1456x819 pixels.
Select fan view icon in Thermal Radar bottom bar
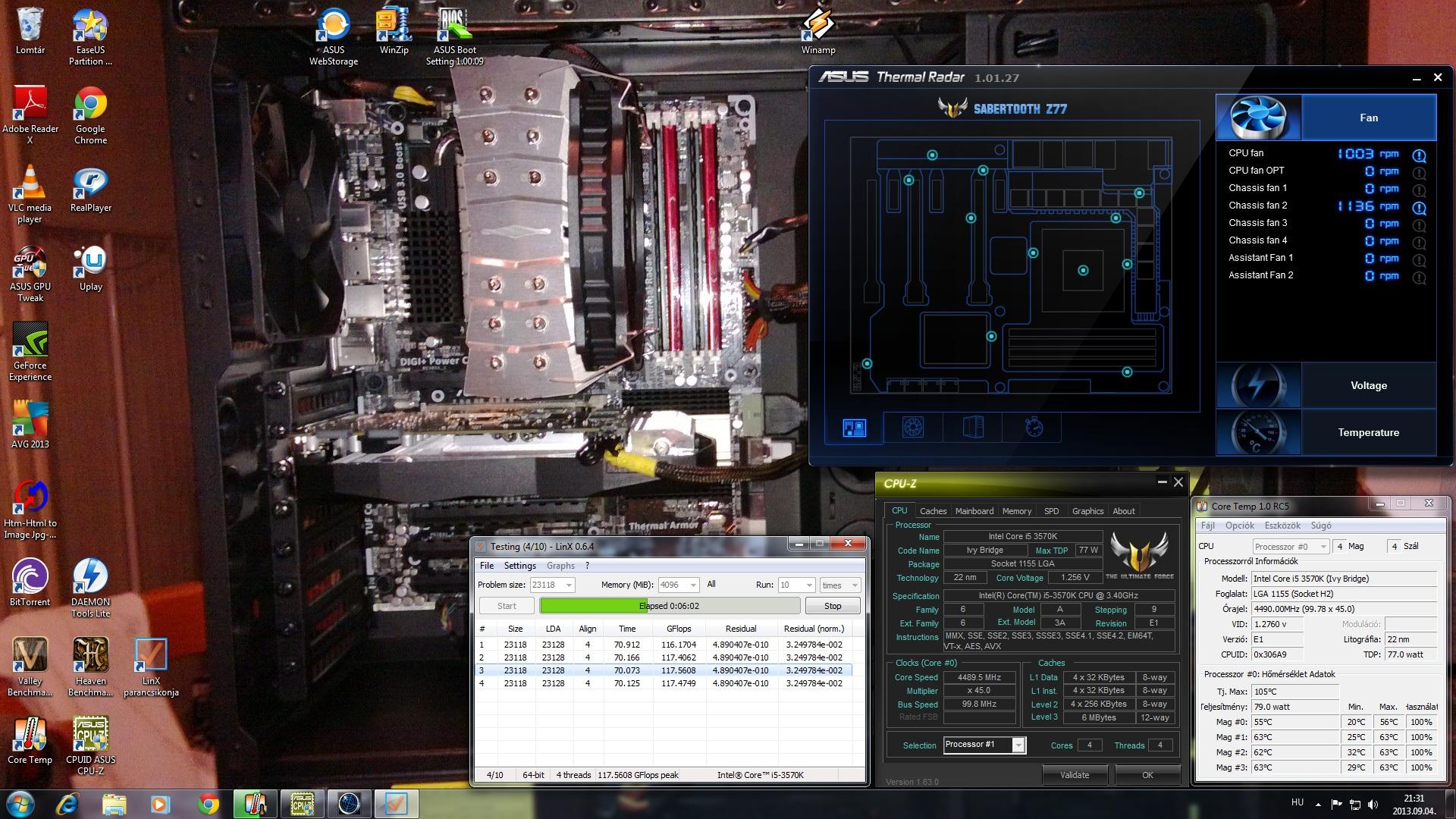pos(913,428)
